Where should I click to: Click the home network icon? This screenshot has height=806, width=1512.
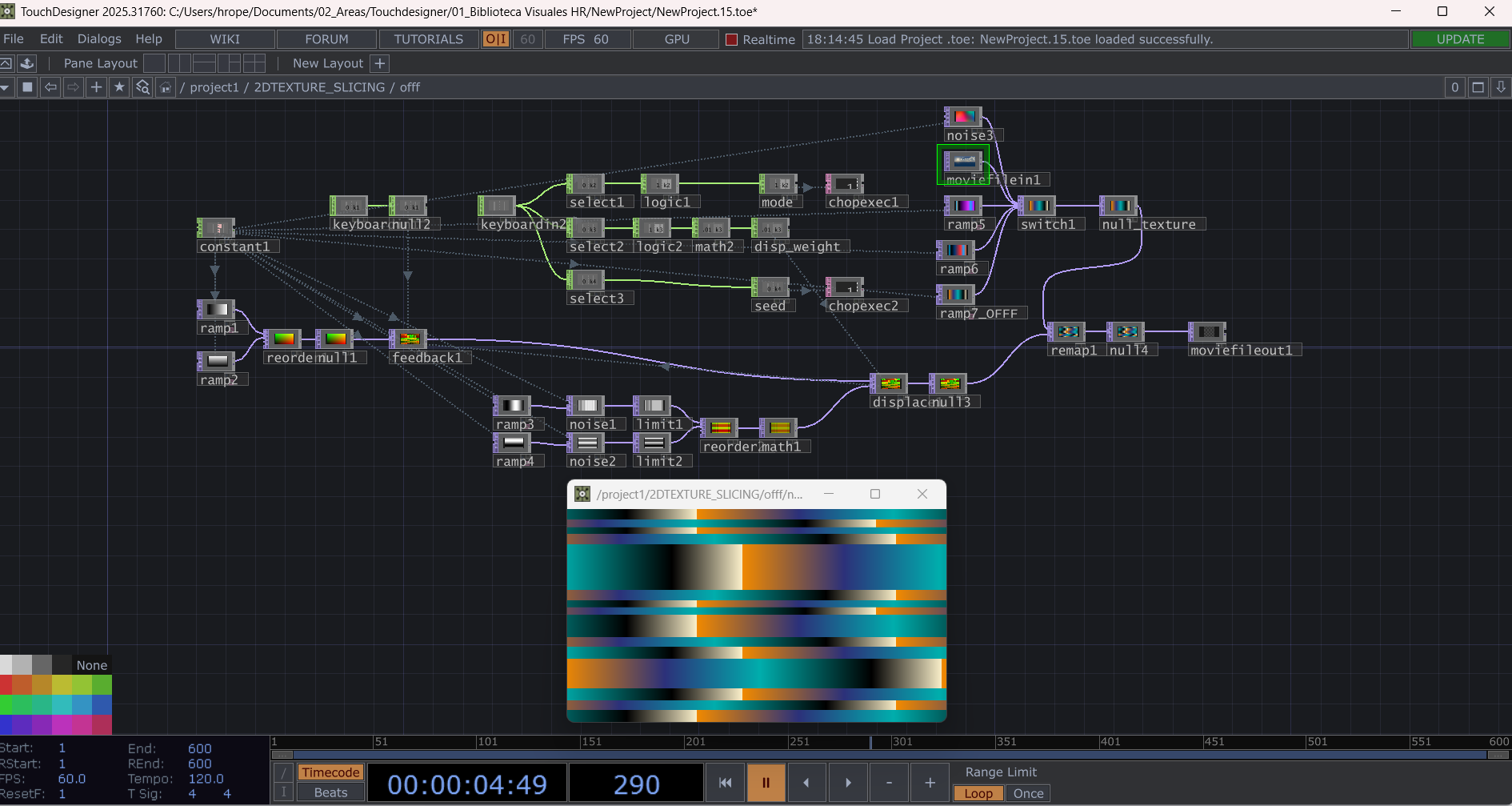(166, 87)
